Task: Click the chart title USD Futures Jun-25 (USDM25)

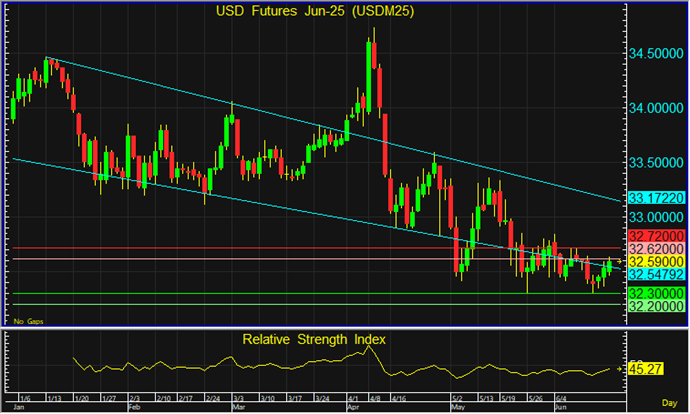Action: tap(315, 11)
